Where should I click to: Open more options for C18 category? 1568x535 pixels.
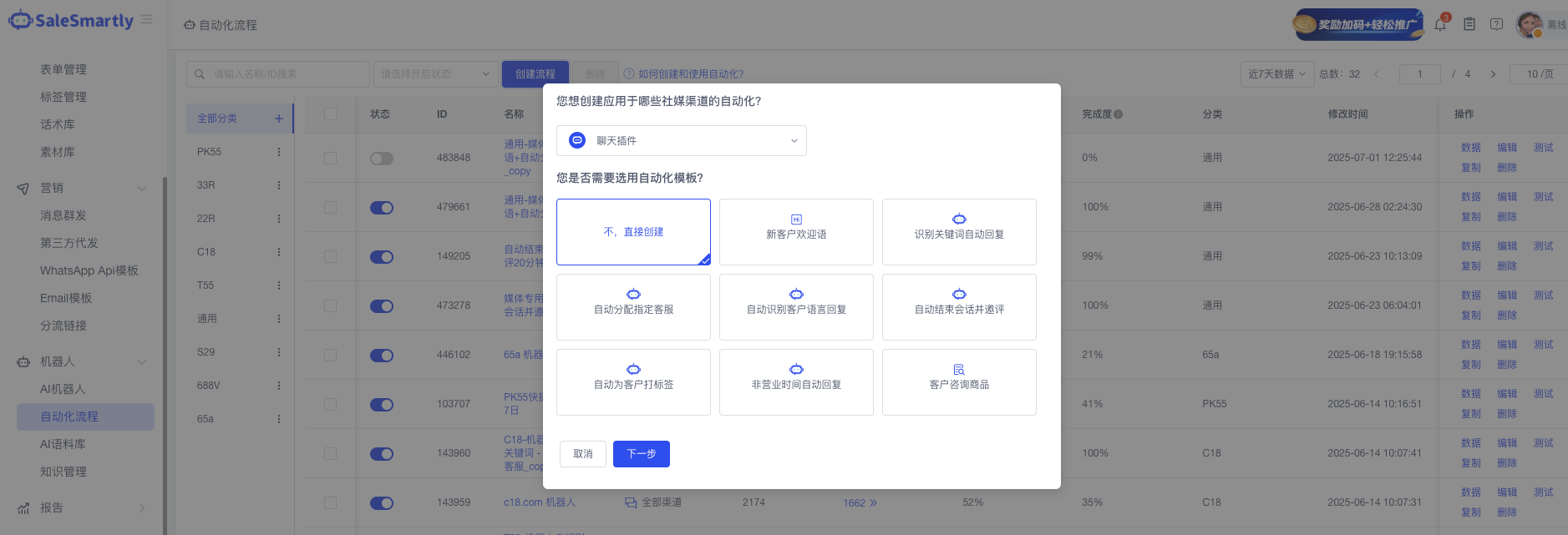click(279, 252)
